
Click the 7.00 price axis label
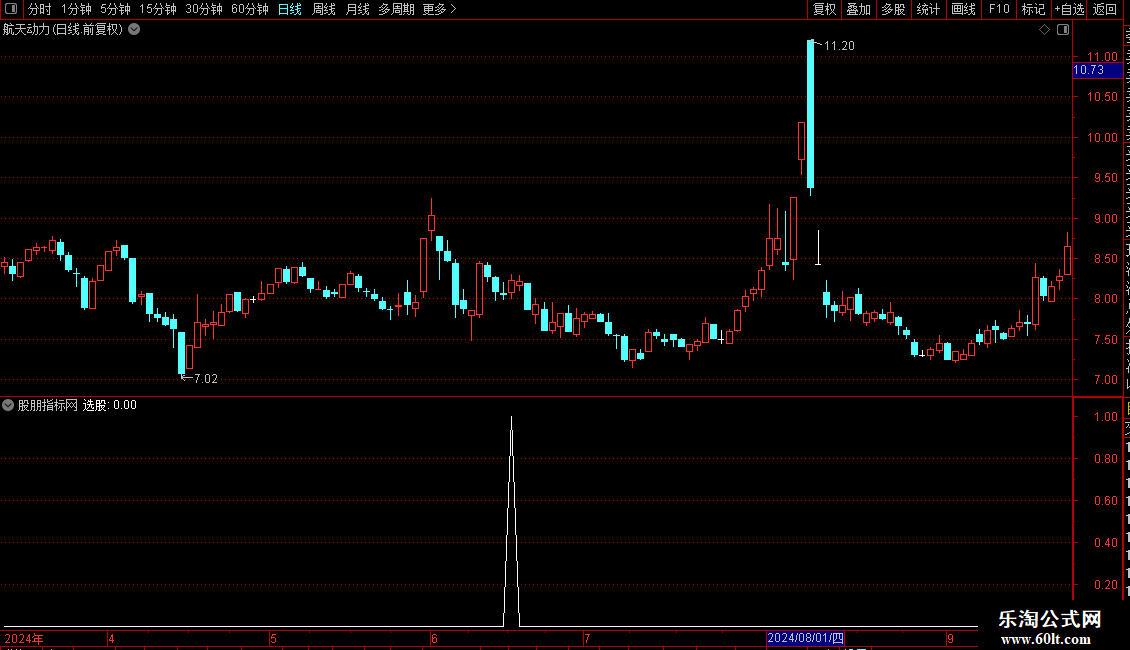(x=1105, y=380)
